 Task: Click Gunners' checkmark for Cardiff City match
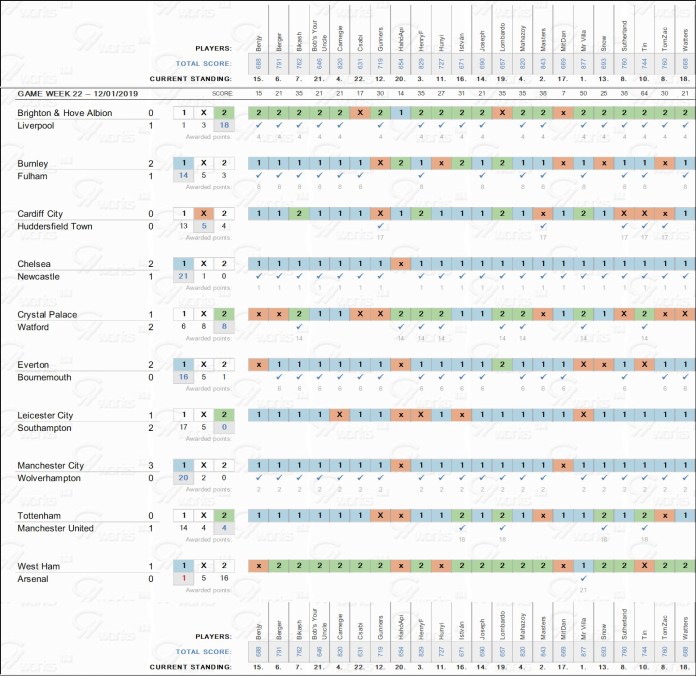[380, 226]
